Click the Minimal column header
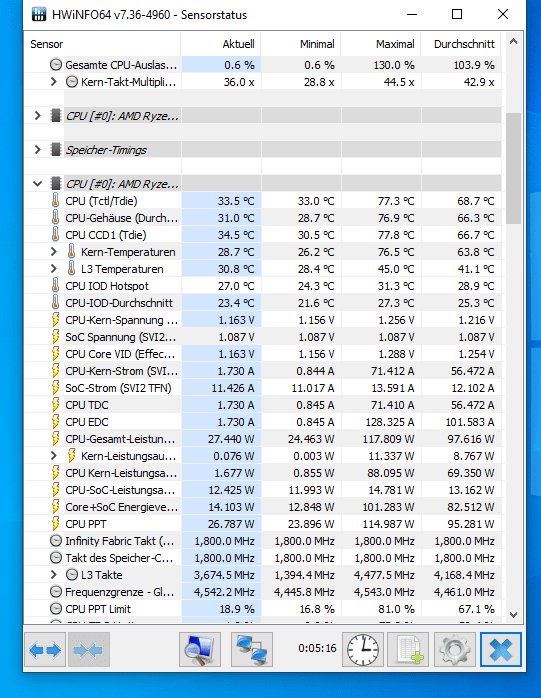This screenshot has width=541, height=698. click(x=301, y=44)
